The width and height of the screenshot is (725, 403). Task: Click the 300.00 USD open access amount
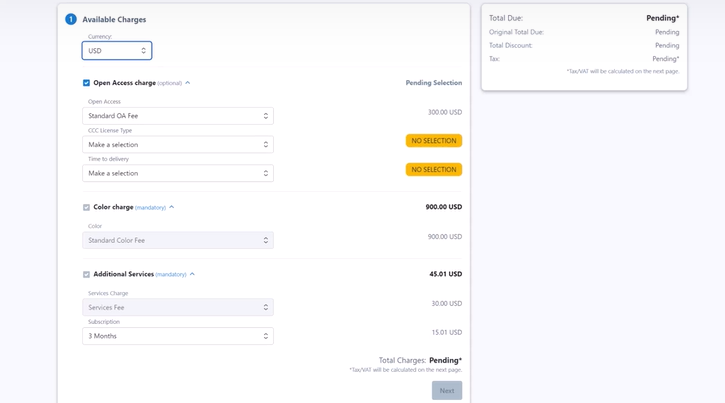tap(445, 112)
